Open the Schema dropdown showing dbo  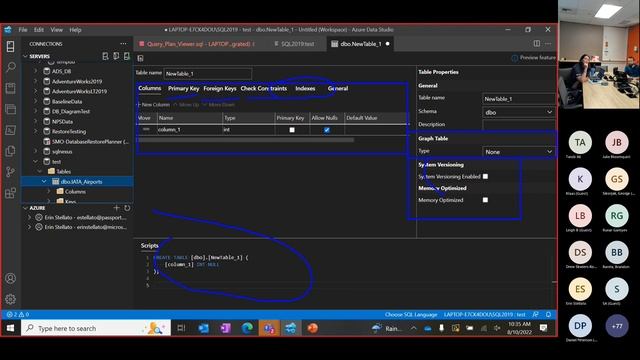pyautogui.click(x=518, y=112)
